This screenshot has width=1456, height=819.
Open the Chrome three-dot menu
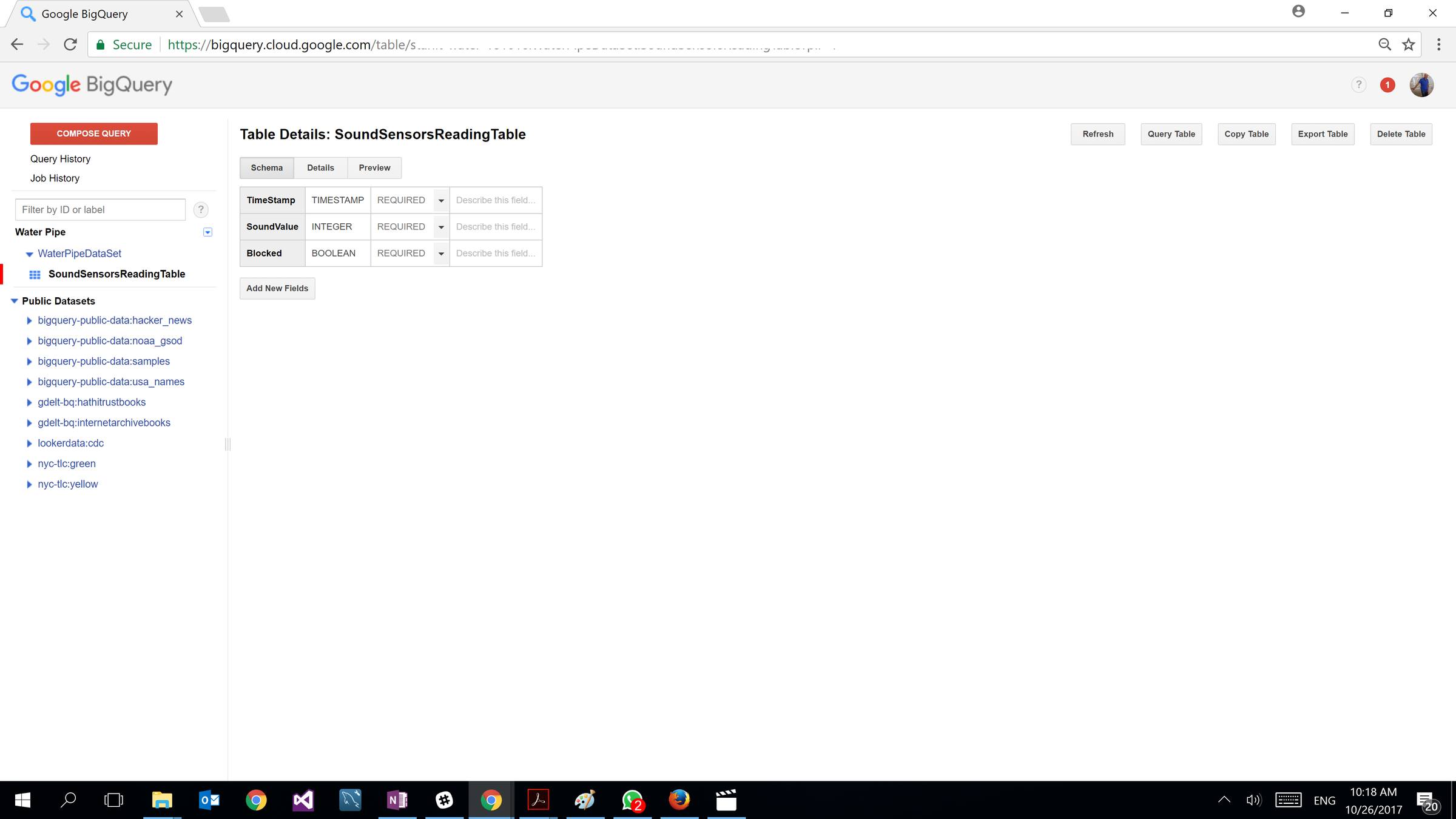[x=1439, y=44]
